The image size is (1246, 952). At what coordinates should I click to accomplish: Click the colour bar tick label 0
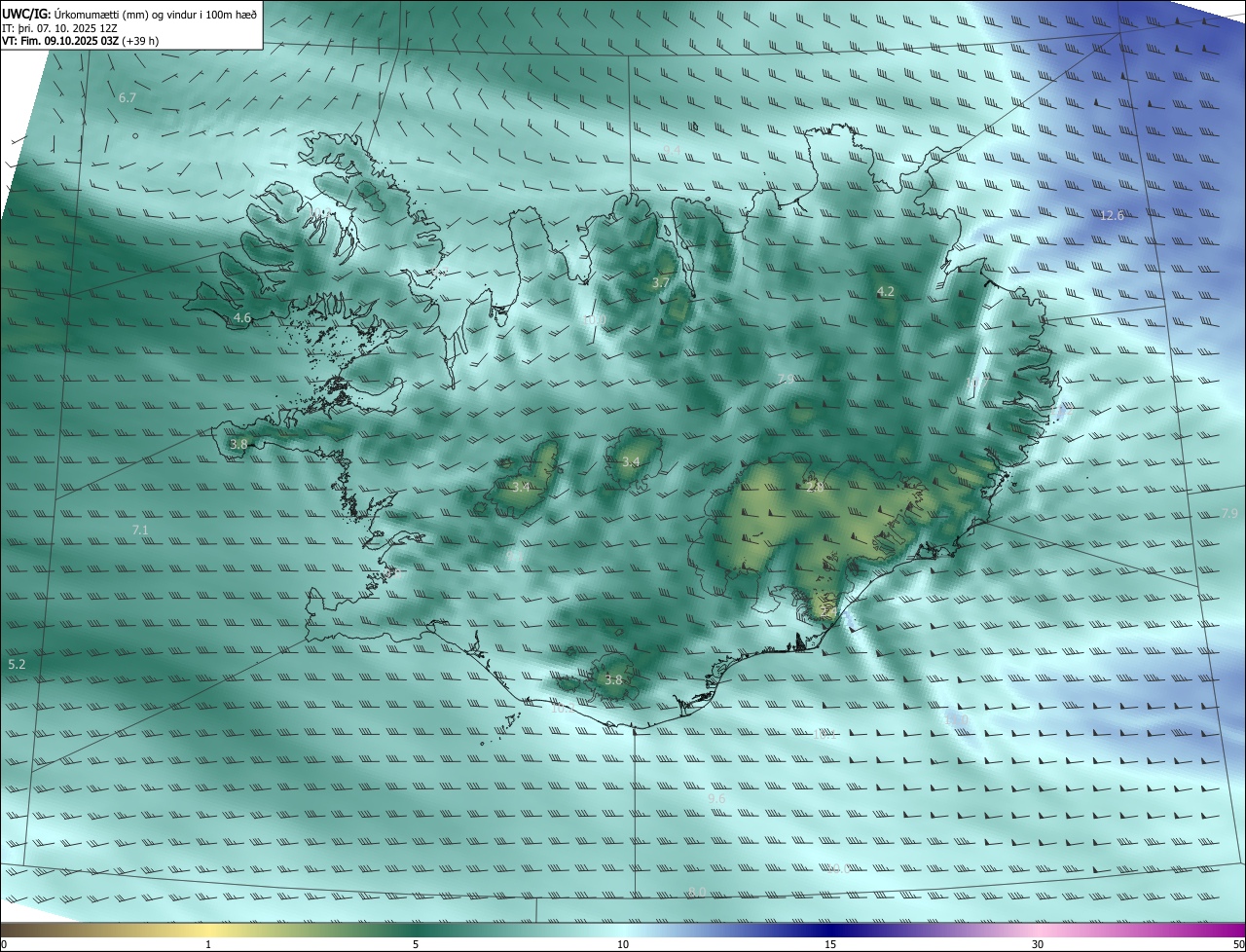[4, 945]
